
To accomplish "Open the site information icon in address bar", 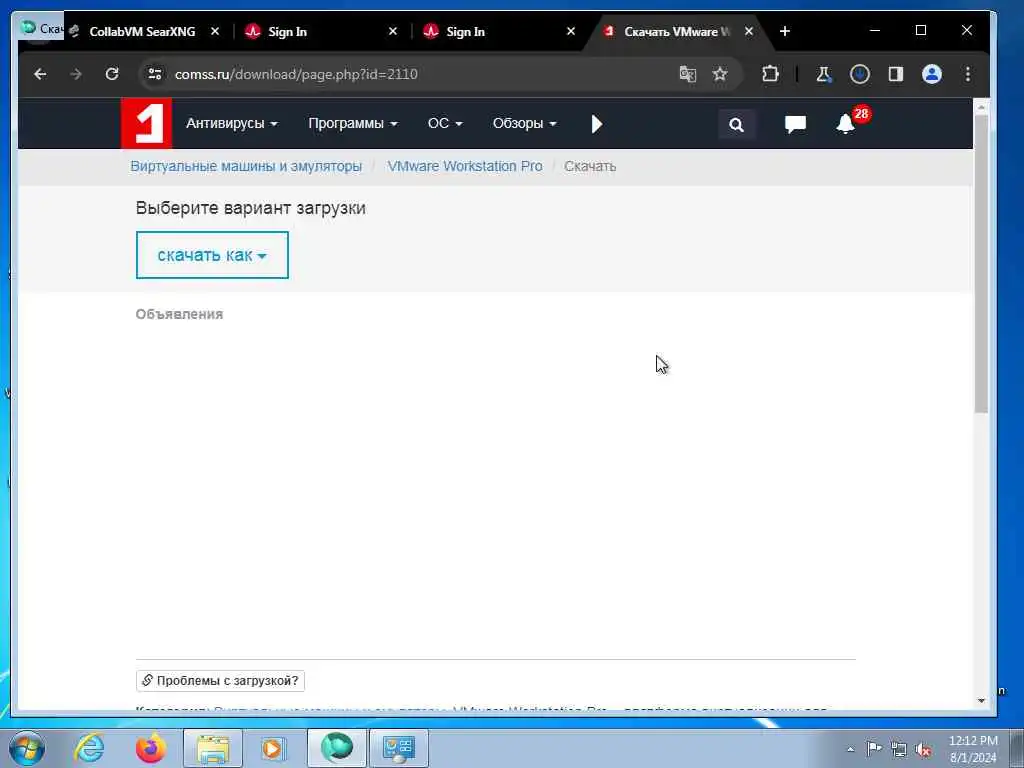I will pos(155,74).
